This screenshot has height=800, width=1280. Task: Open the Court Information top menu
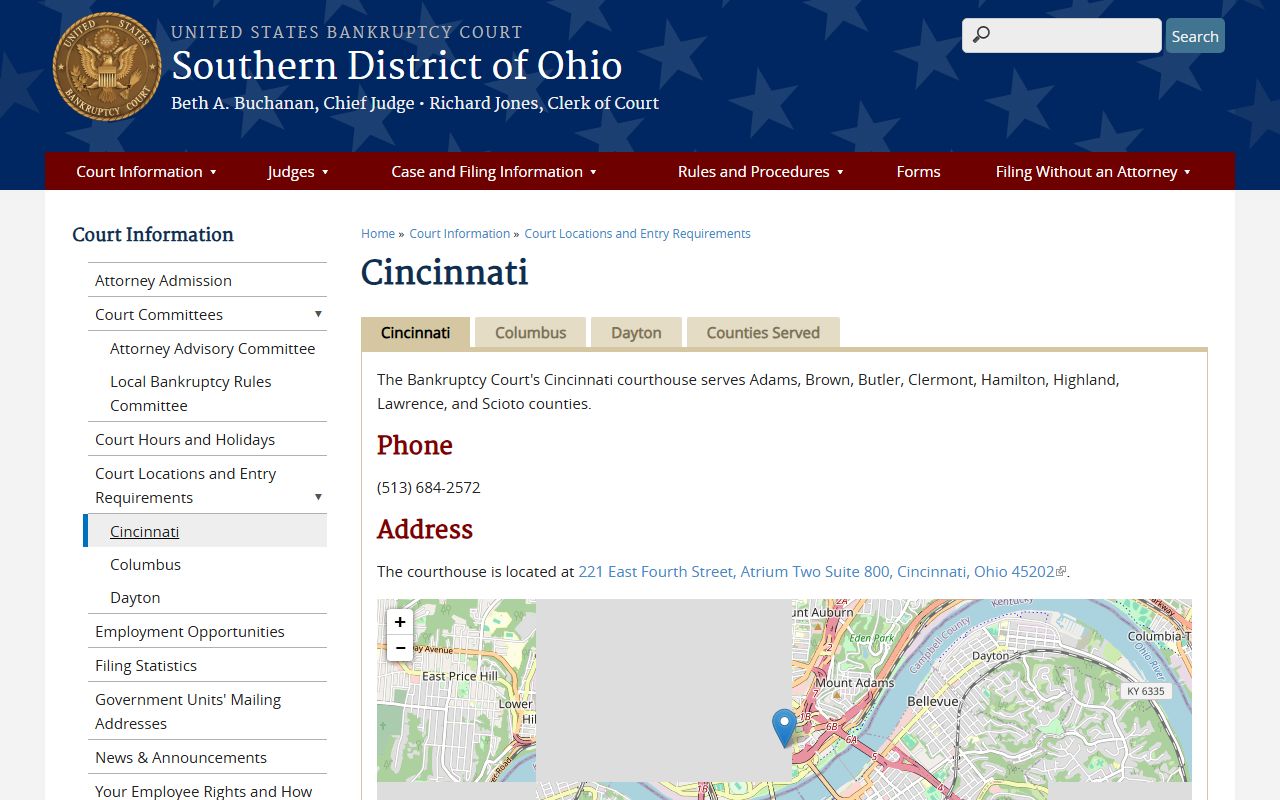pyautogui.click(x=146, y=171)
